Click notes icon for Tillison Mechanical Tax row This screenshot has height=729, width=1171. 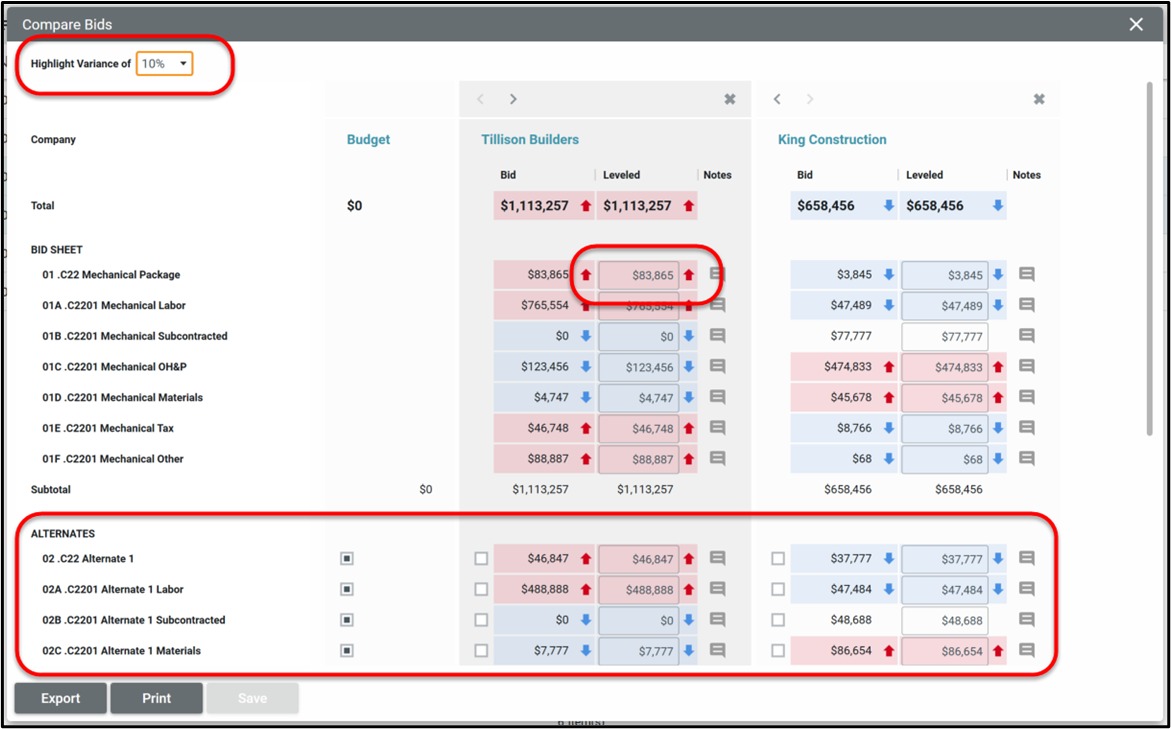(717, 428)
